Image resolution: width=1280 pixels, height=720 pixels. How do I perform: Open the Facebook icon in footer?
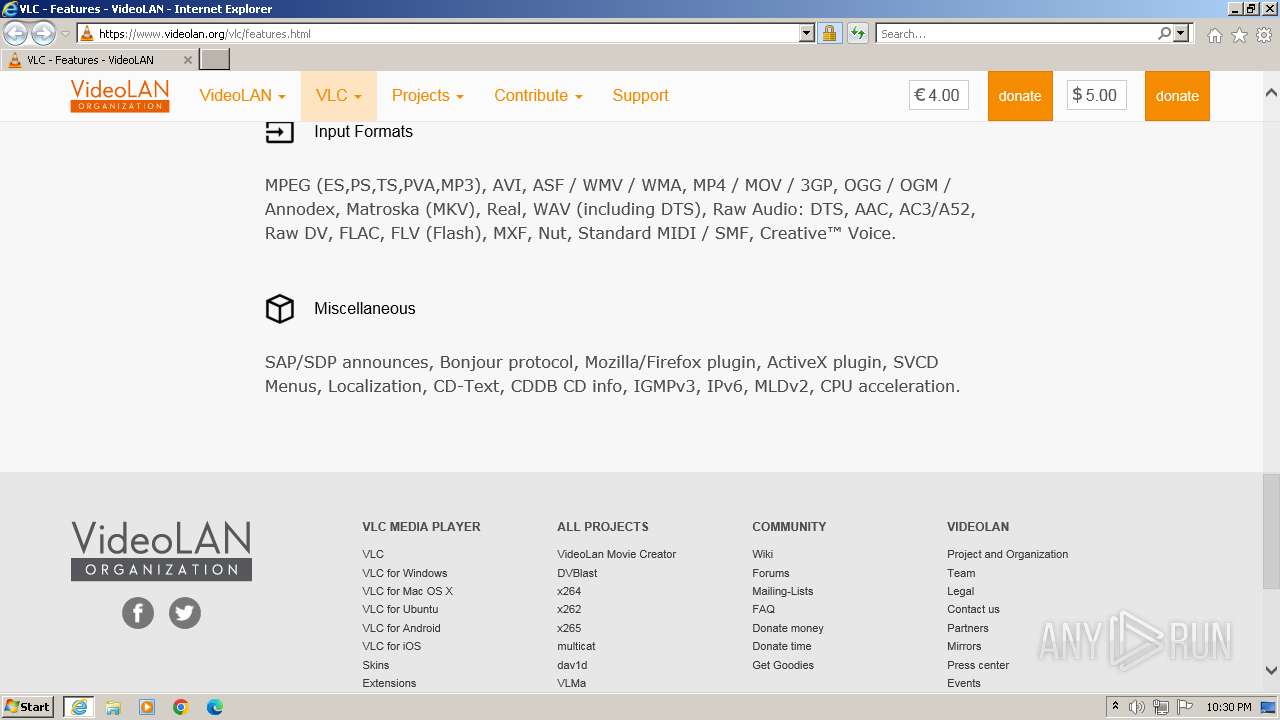[138, 613]
